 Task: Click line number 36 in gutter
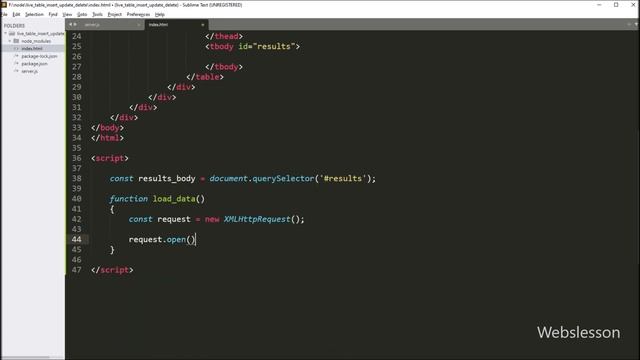77,158
